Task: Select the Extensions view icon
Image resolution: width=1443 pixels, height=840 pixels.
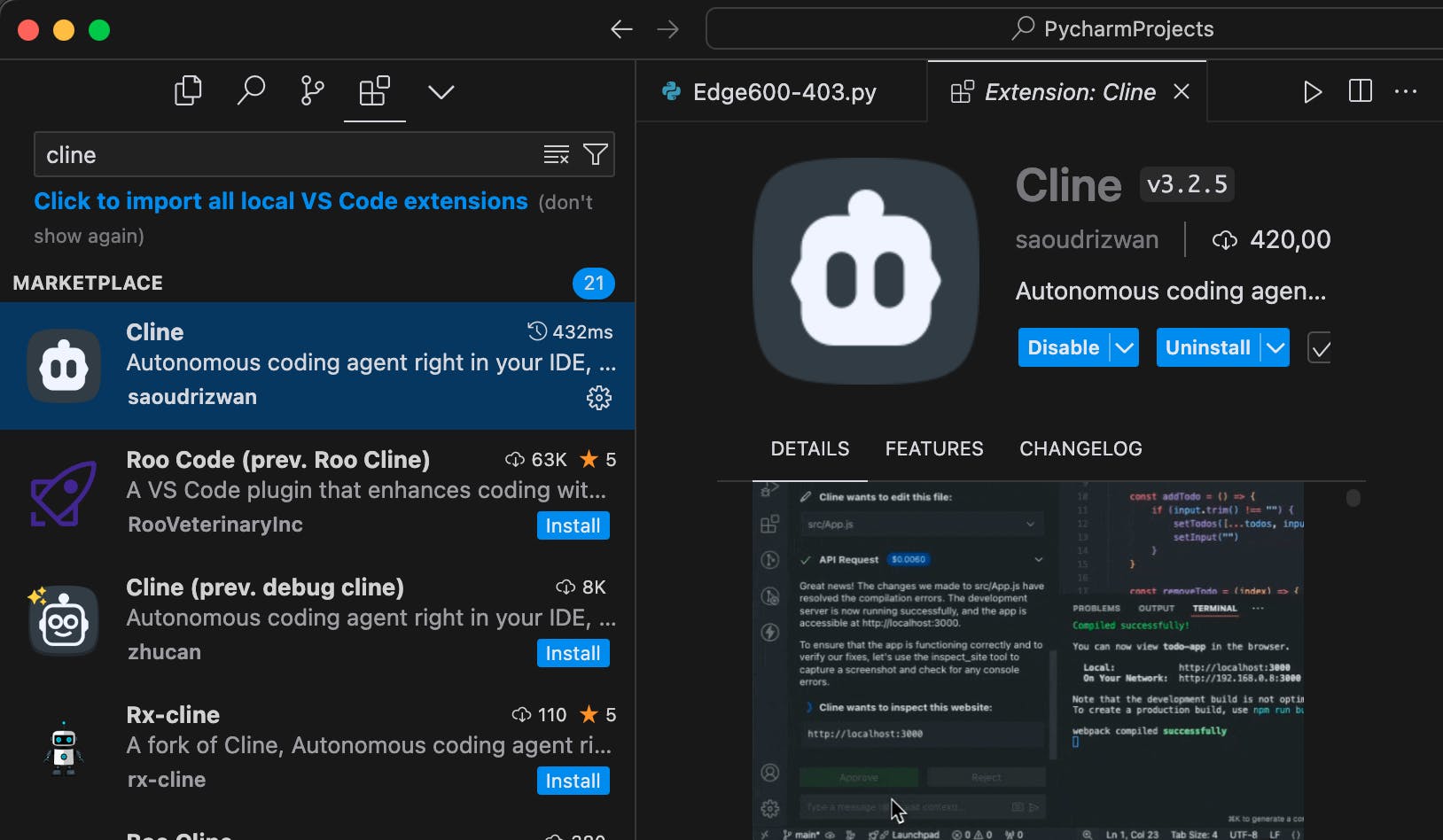Action: point(374,90)
